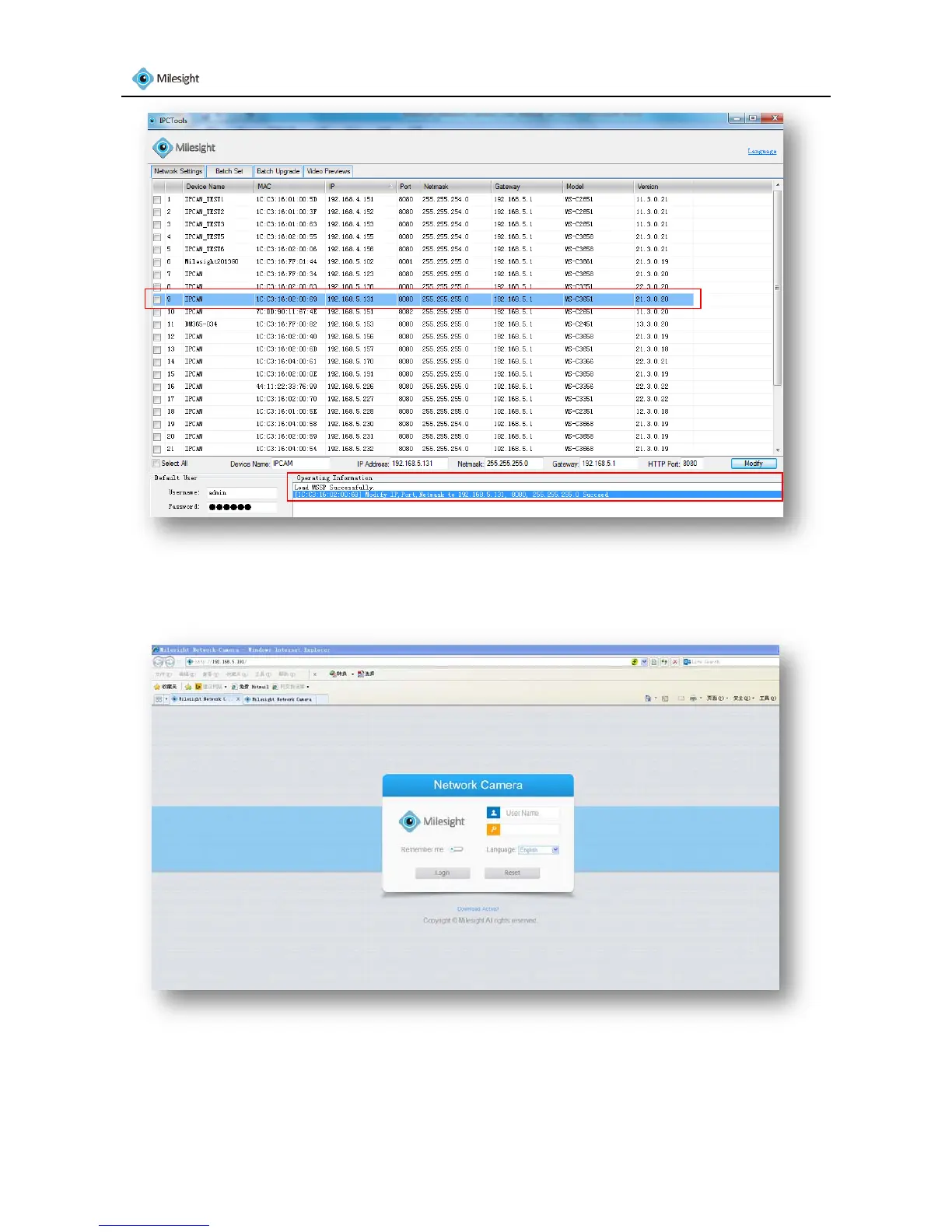This screenshot has height=1232, width=952.
Task: Check the box for highlighted row 9
Action: click(x=157, y=299)
